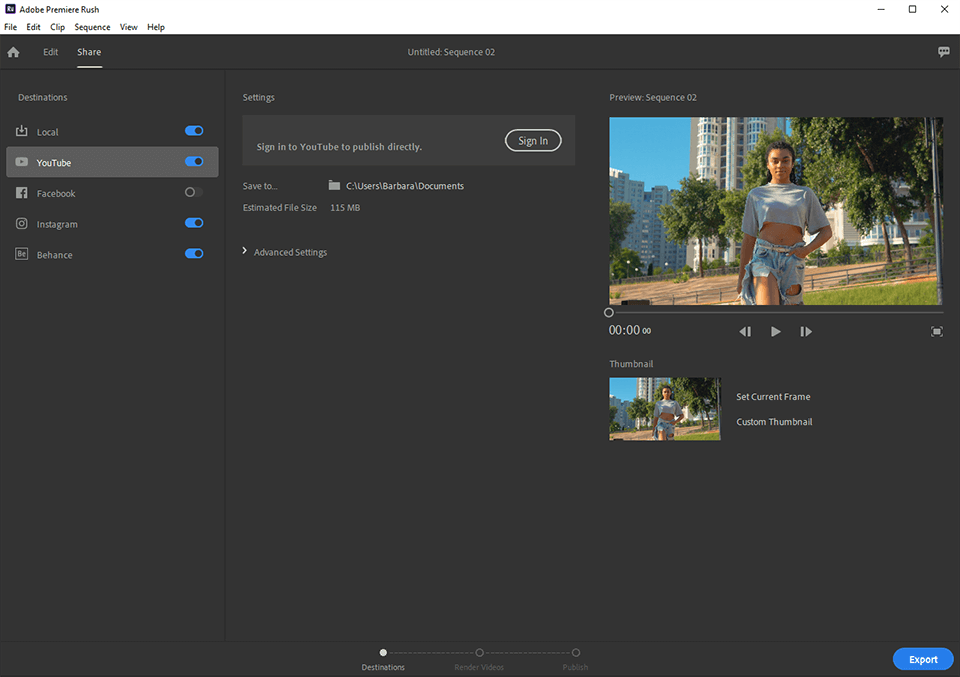Click the Premiere Rush app icon in title bar

click(10, 9)
